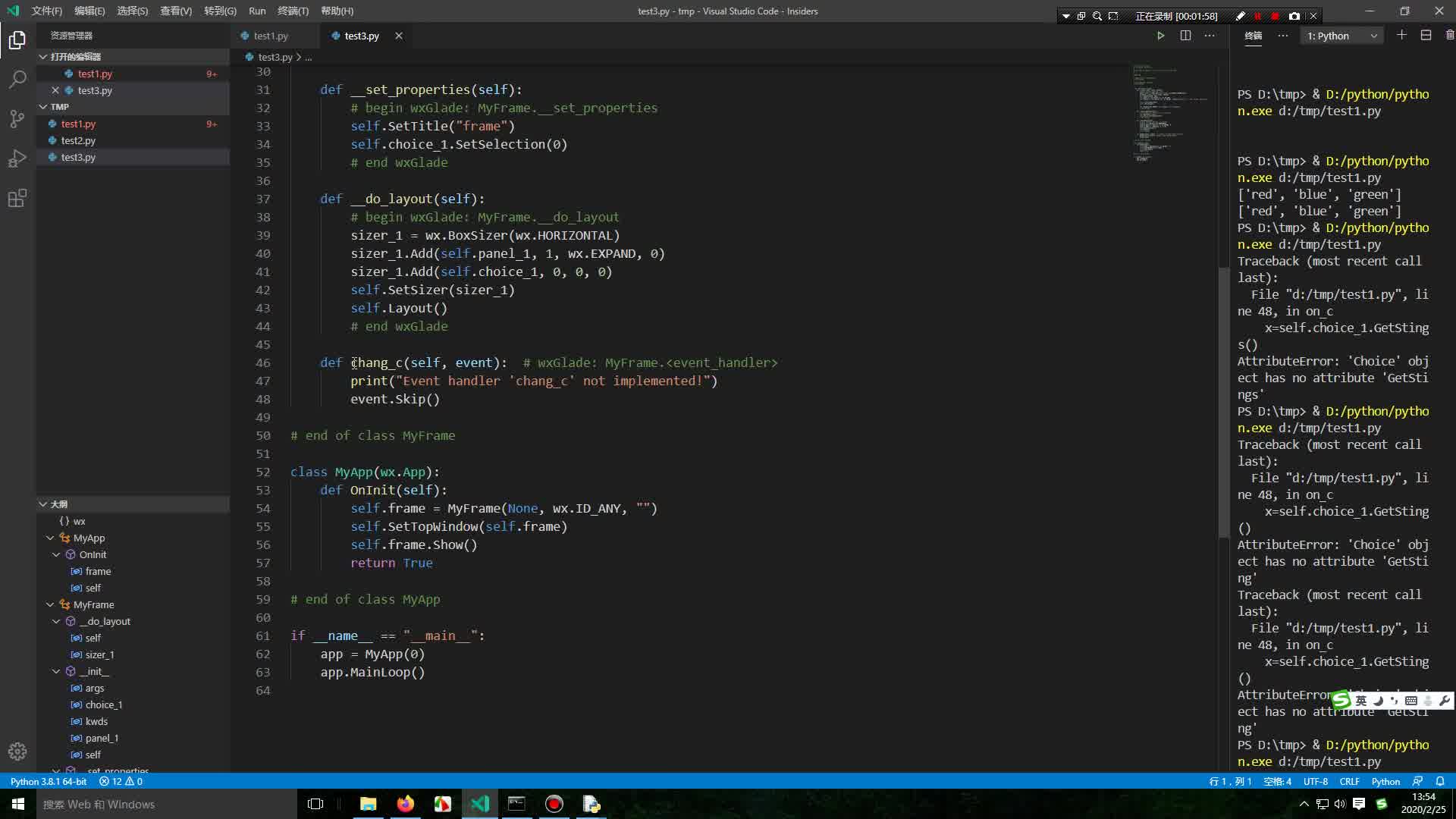
Task: Collapse MyFrame in the outline
Action: pyautogui.click(x=50, y=604)
